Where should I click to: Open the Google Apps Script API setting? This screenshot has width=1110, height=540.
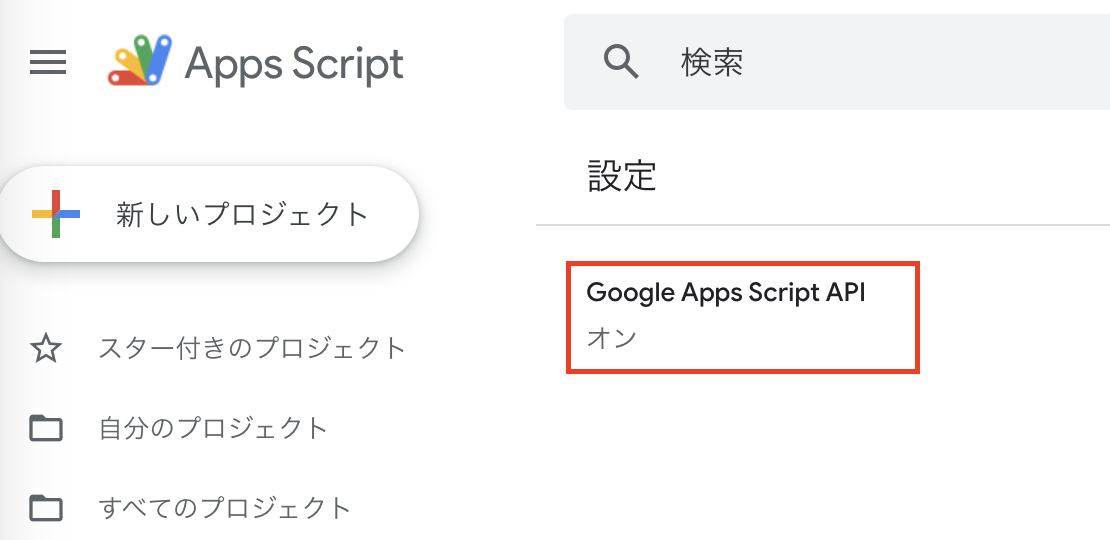click(x=743, y=317)
